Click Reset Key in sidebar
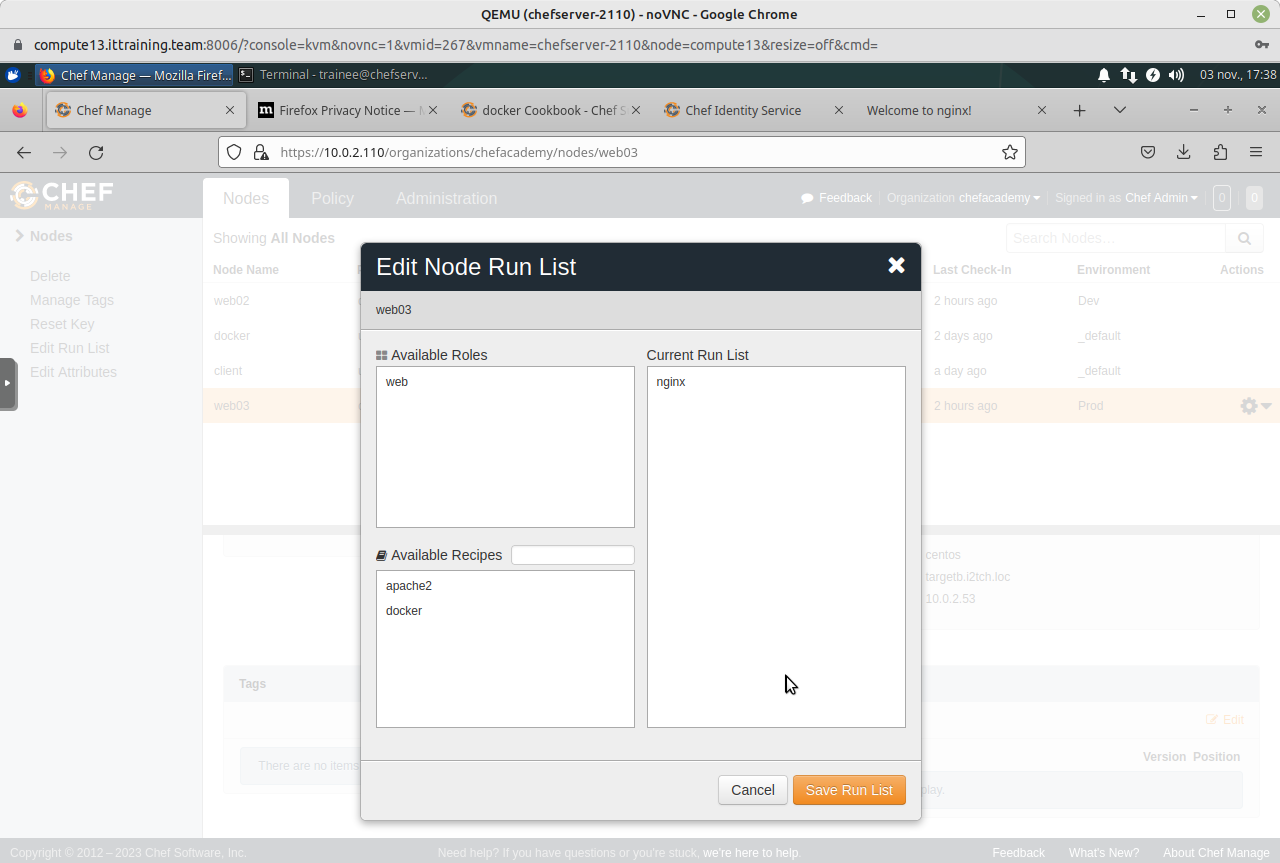 (62, 324)
